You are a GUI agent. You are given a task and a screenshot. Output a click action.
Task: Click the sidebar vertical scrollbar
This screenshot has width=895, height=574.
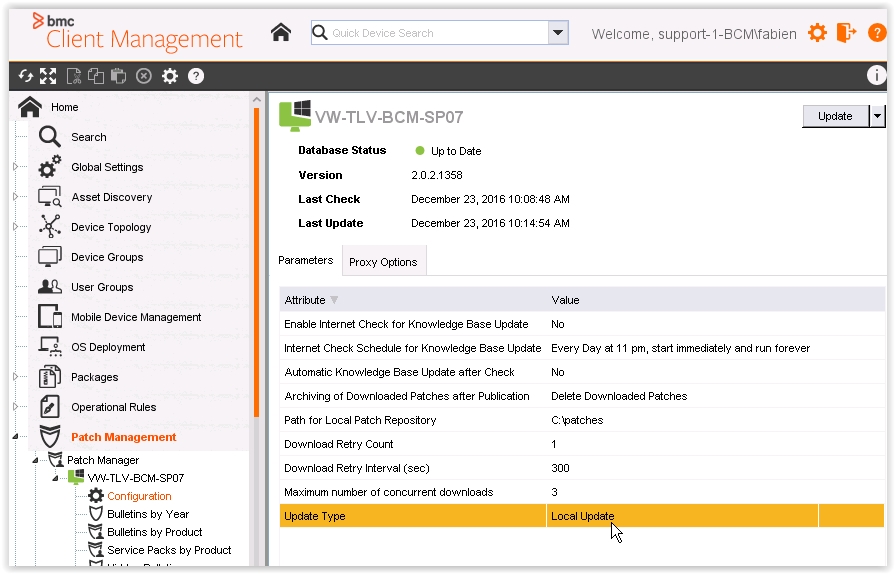click(x=257, y=262)
